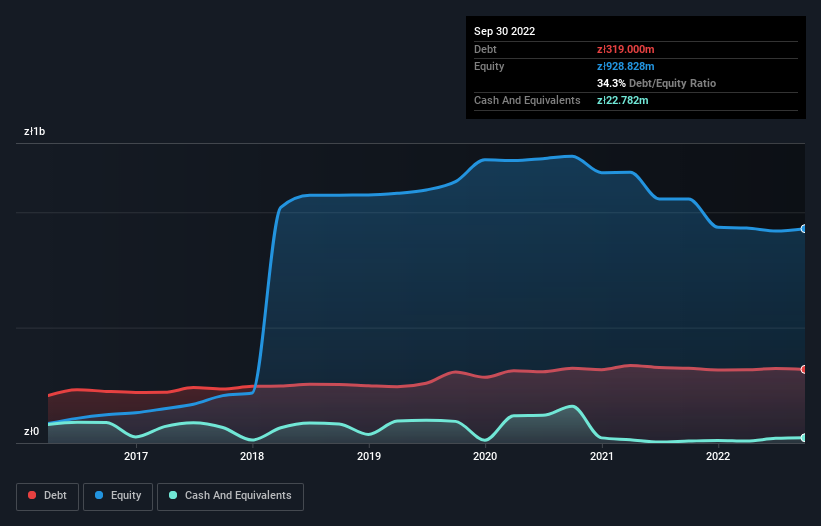This screenshot has width=821, height=526.
Task: Click the Equity label in tooltip
Action: pos(489,66)
